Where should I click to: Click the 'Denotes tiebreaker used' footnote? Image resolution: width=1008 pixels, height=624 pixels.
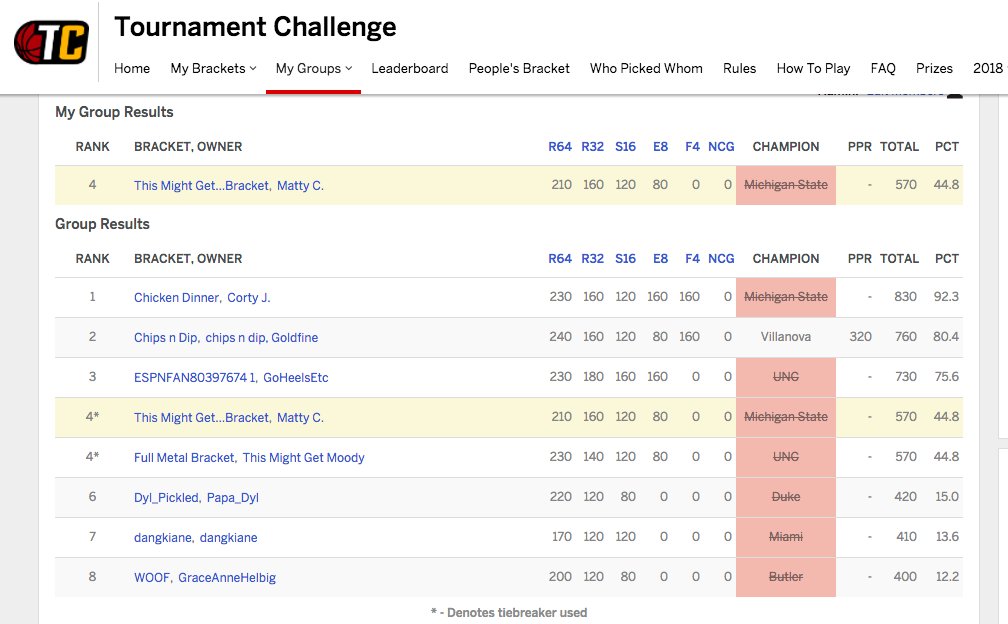pyautogui.click(x=508, y=612)
